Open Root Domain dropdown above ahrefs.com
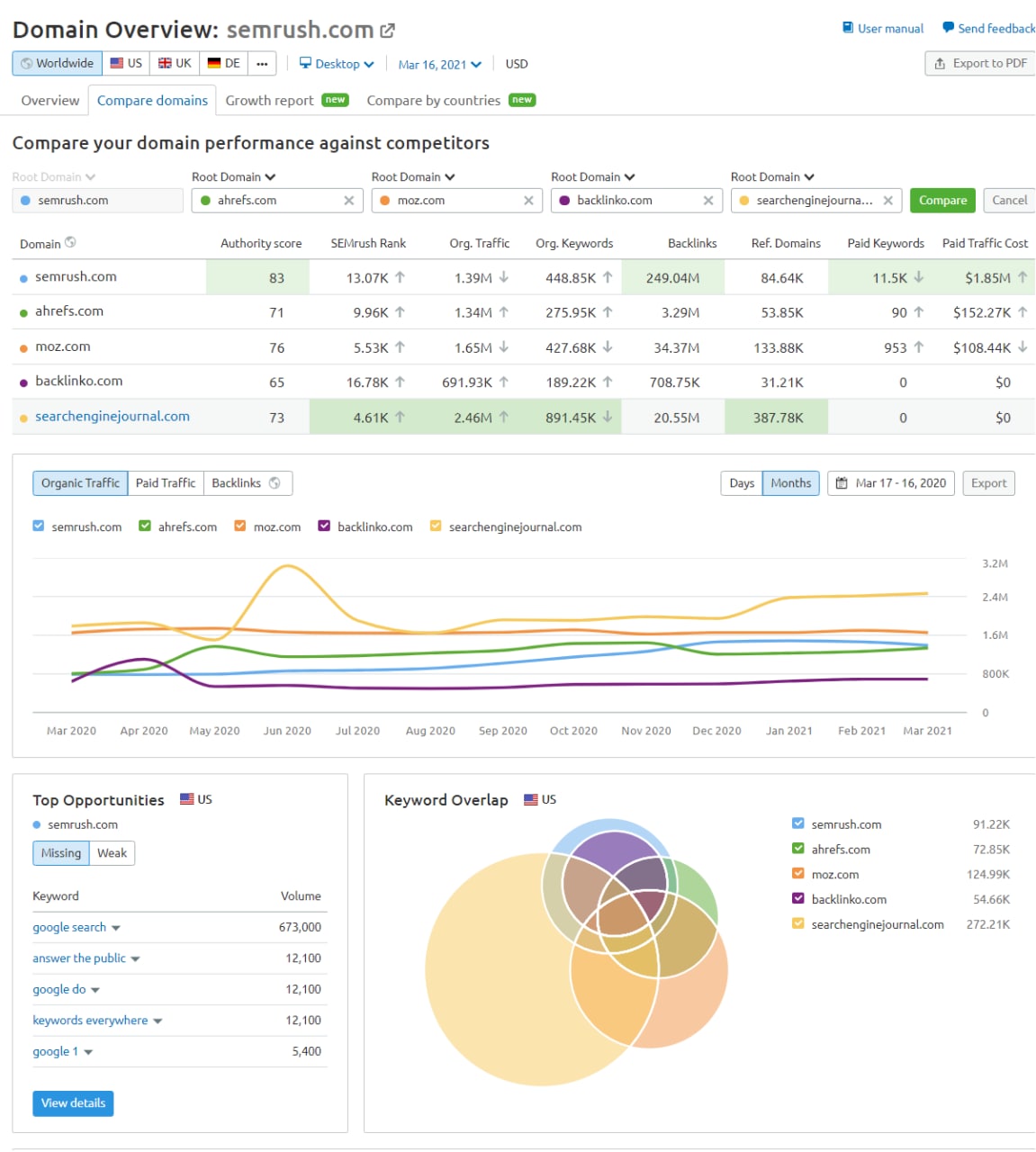This screenshot has width=1036, height=1152. click(x=234, y=177)
